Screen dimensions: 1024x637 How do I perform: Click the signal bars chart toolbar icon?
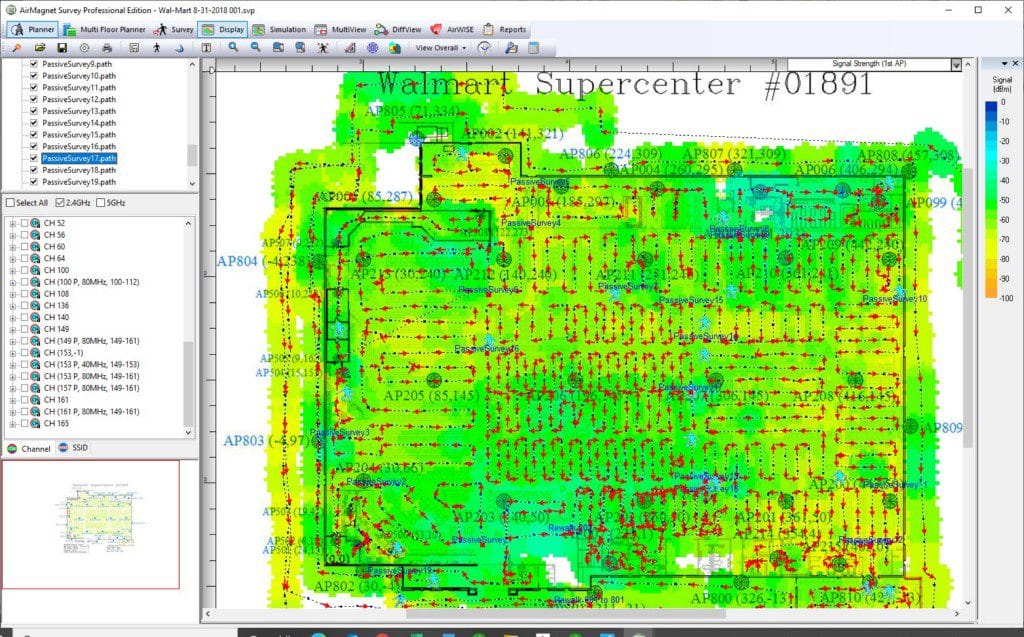click(350, 48)
